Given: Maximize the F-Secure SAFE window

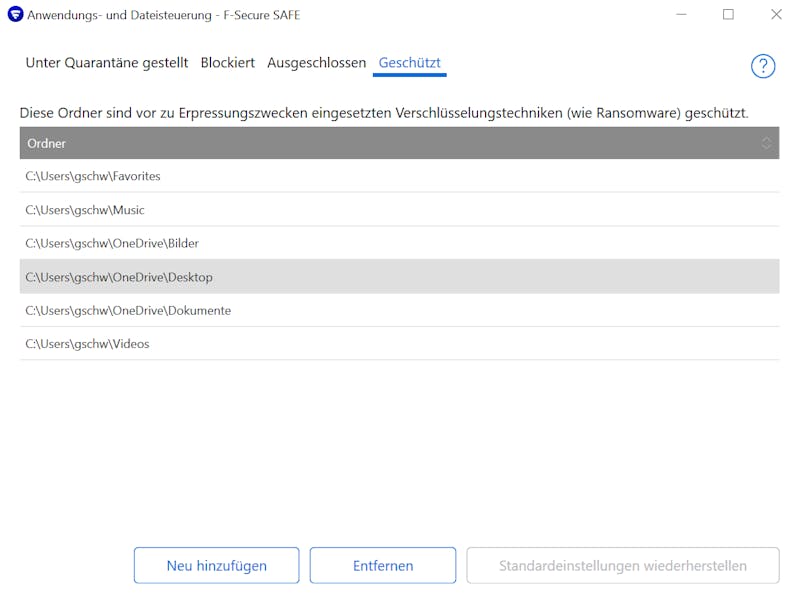Looking at the screenshot, I should [x=728, y=14].
